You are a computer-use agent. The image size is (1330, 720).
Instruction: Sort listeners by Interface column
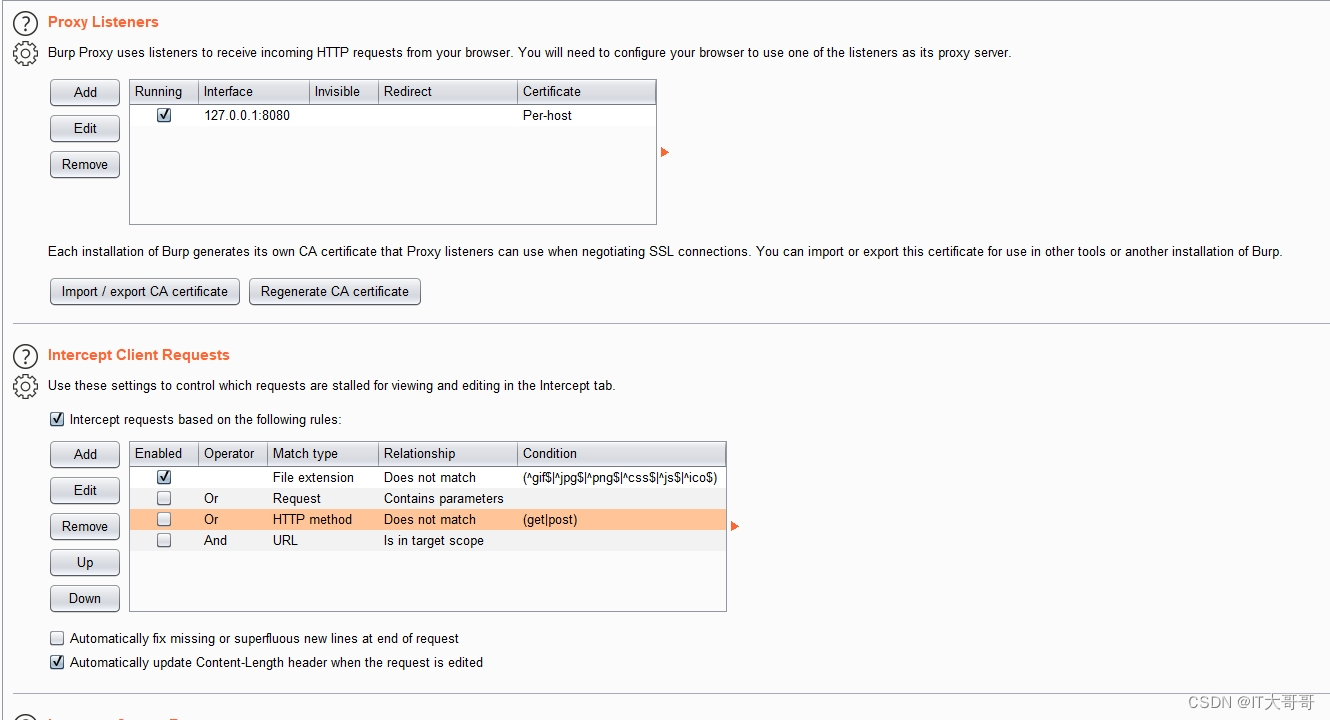tap(254, 91)
